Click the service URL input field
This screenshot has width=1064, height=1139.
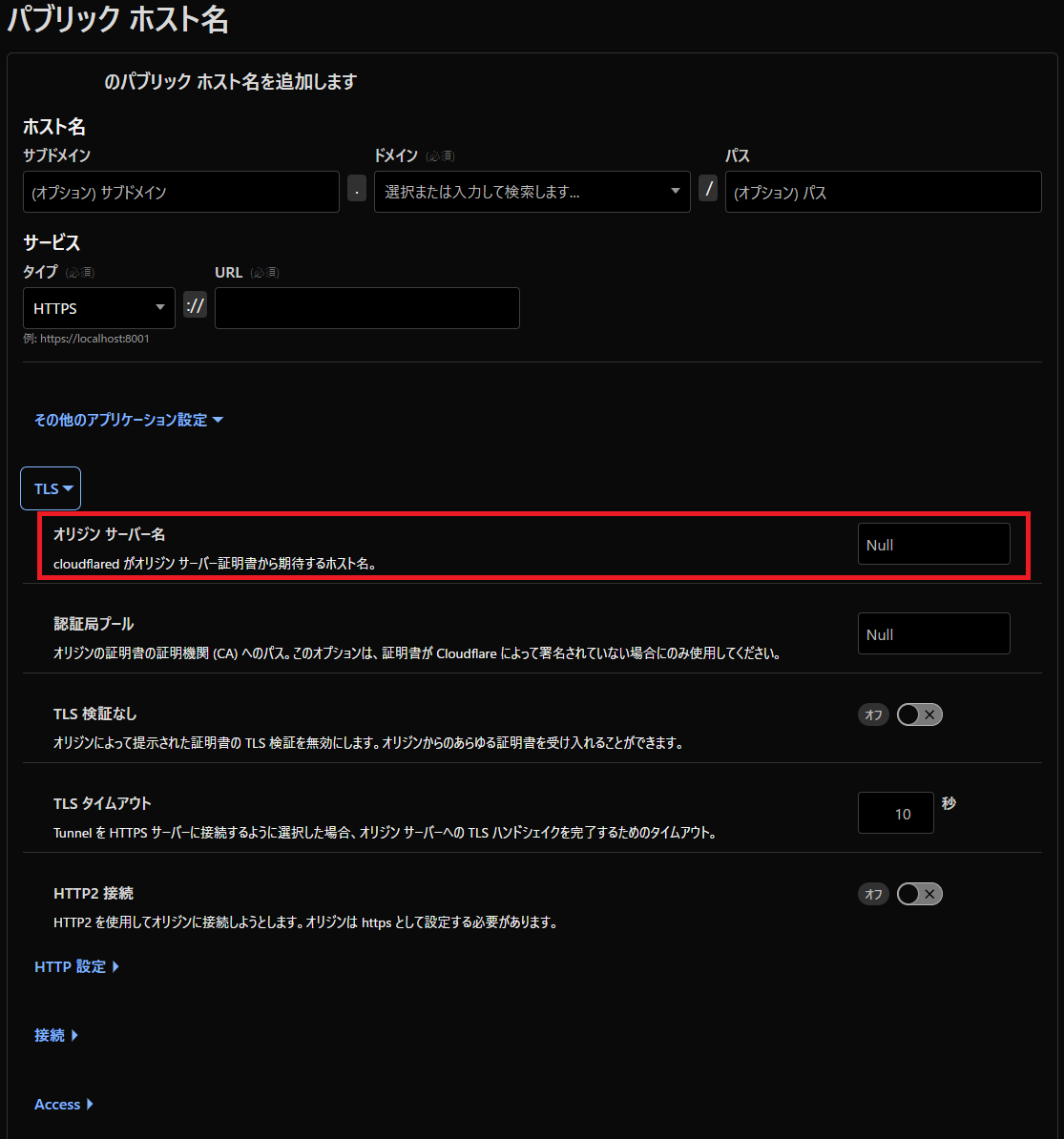[367, 308]
